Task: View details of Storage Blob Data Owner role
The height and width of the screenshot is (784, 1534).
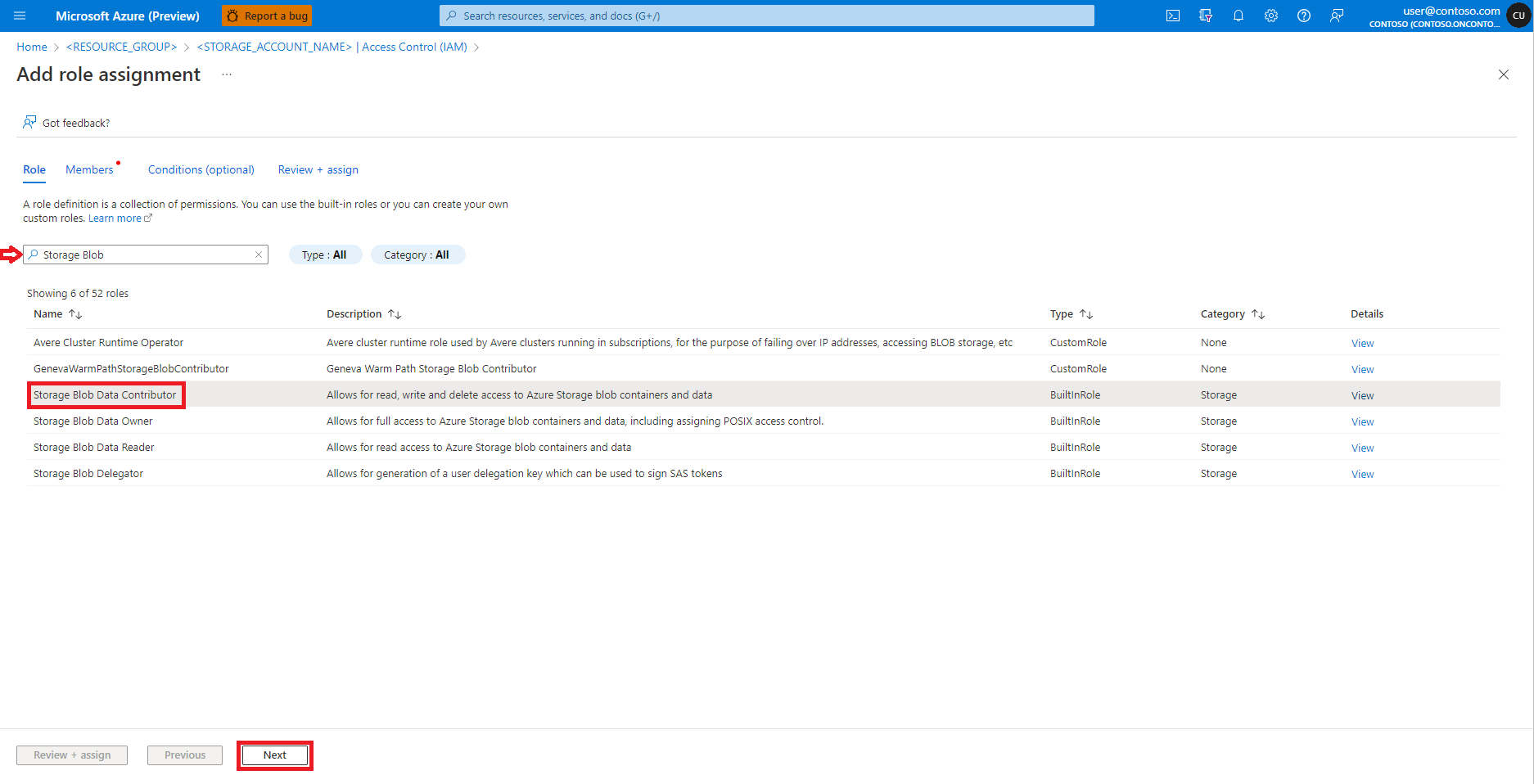Action: (1361, 421)
